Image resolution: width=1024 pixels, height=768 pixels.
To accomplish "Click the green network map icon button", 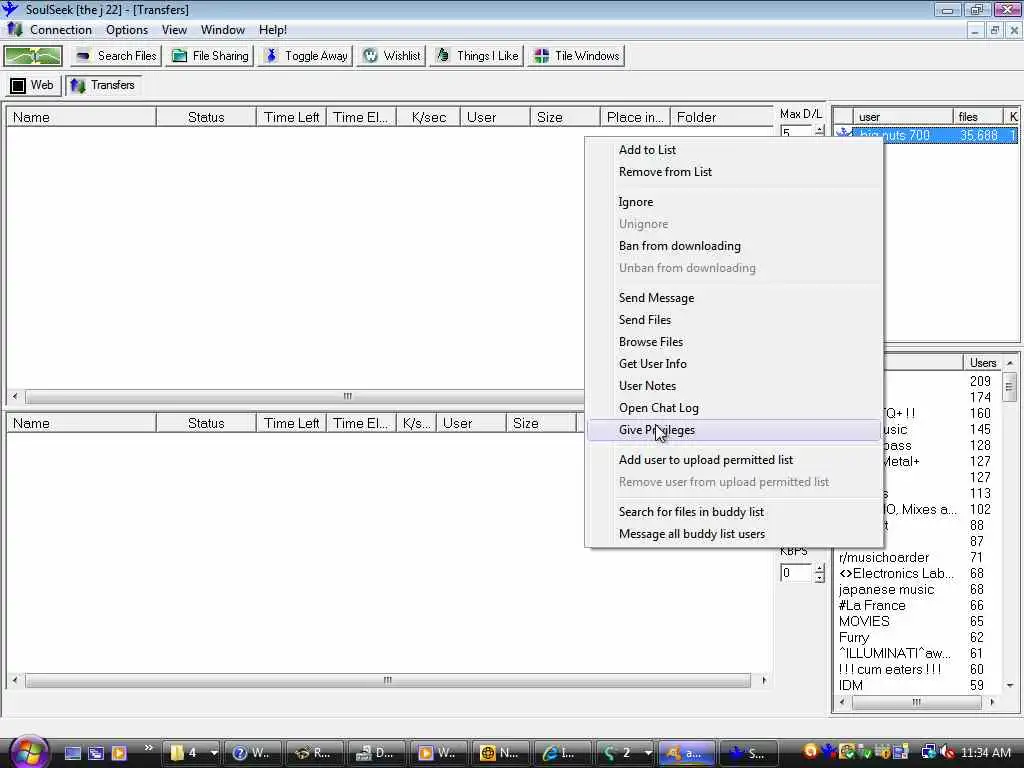I will [x=33, y=56].
